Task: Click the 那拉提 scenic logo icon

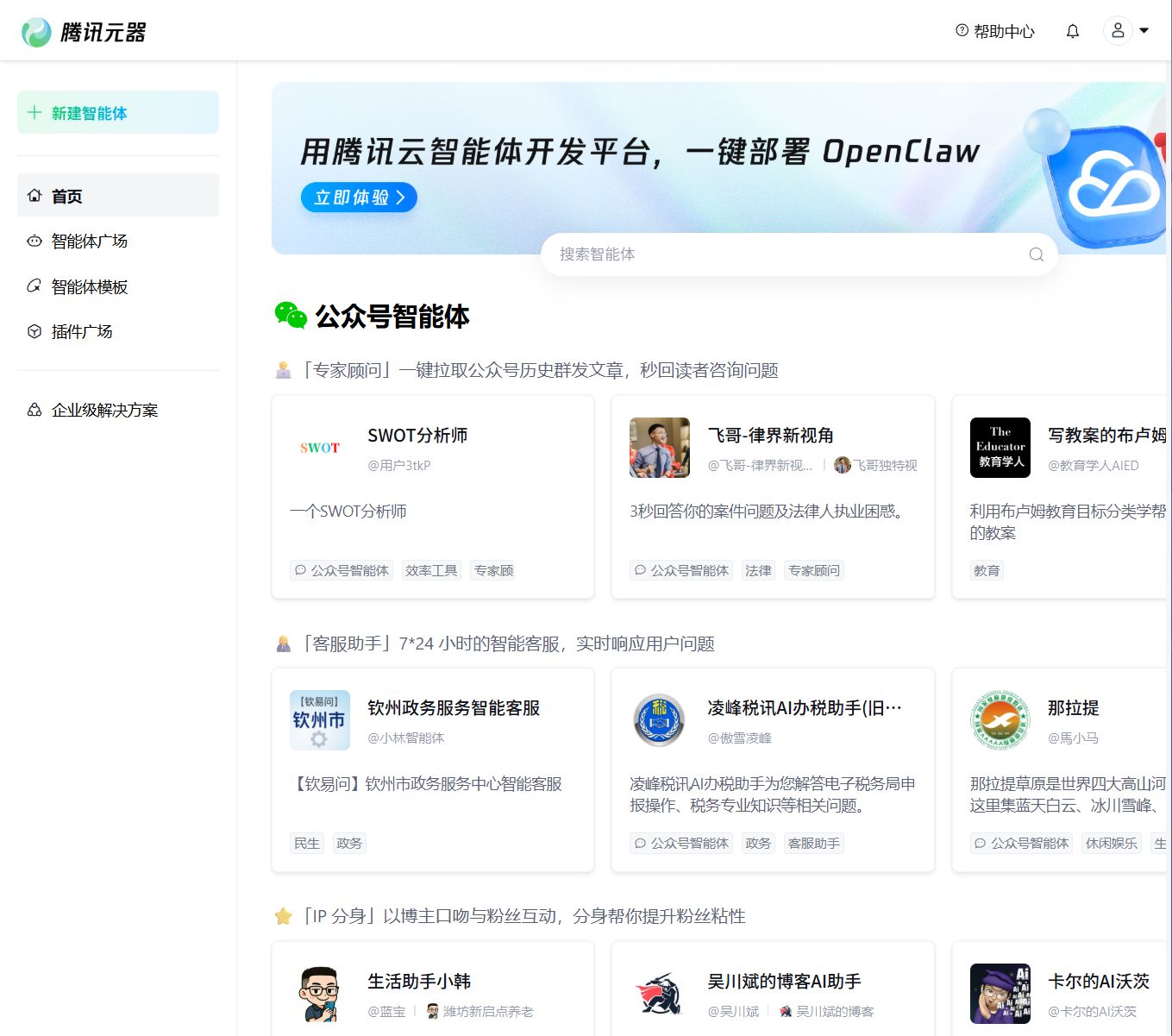Action: click(x=1000, y=720)
